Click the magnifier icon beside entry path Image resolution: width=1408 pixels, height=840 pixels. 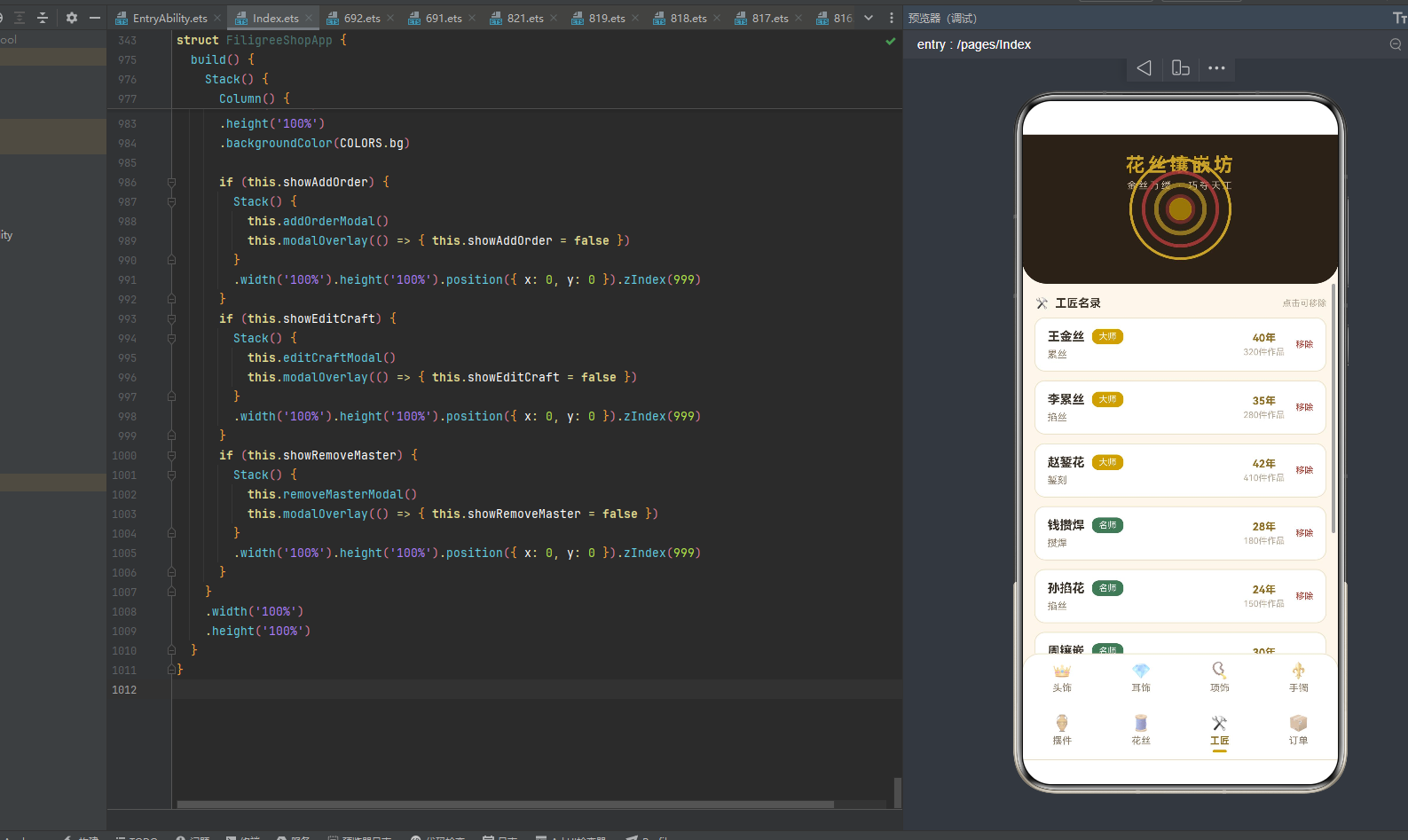point(1396,44)
